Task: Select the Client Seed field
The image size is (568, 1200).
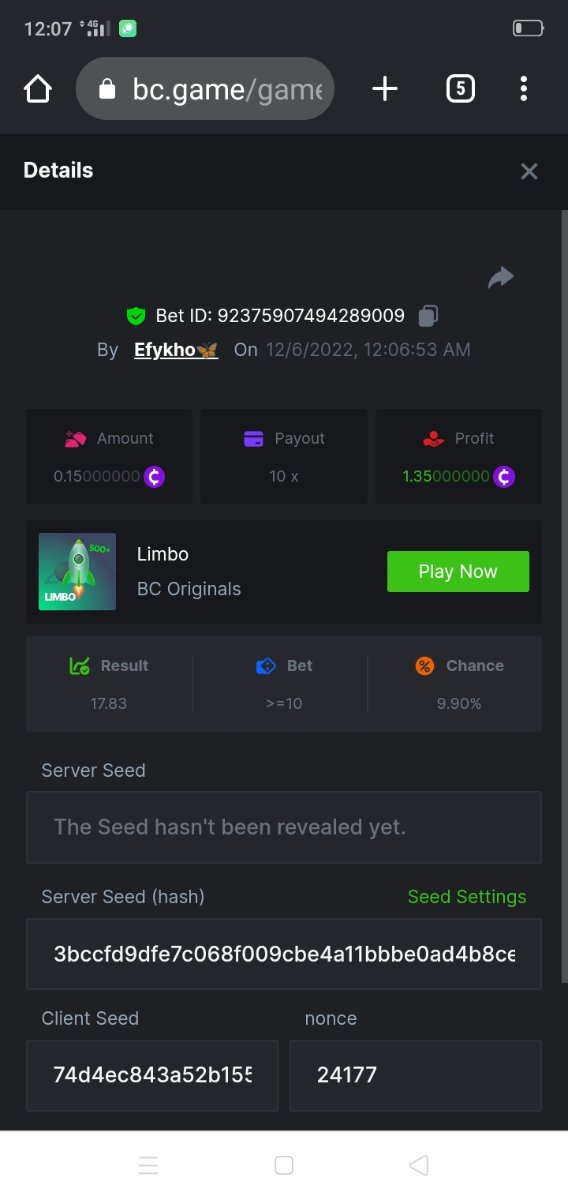Action: (152, 1075)
